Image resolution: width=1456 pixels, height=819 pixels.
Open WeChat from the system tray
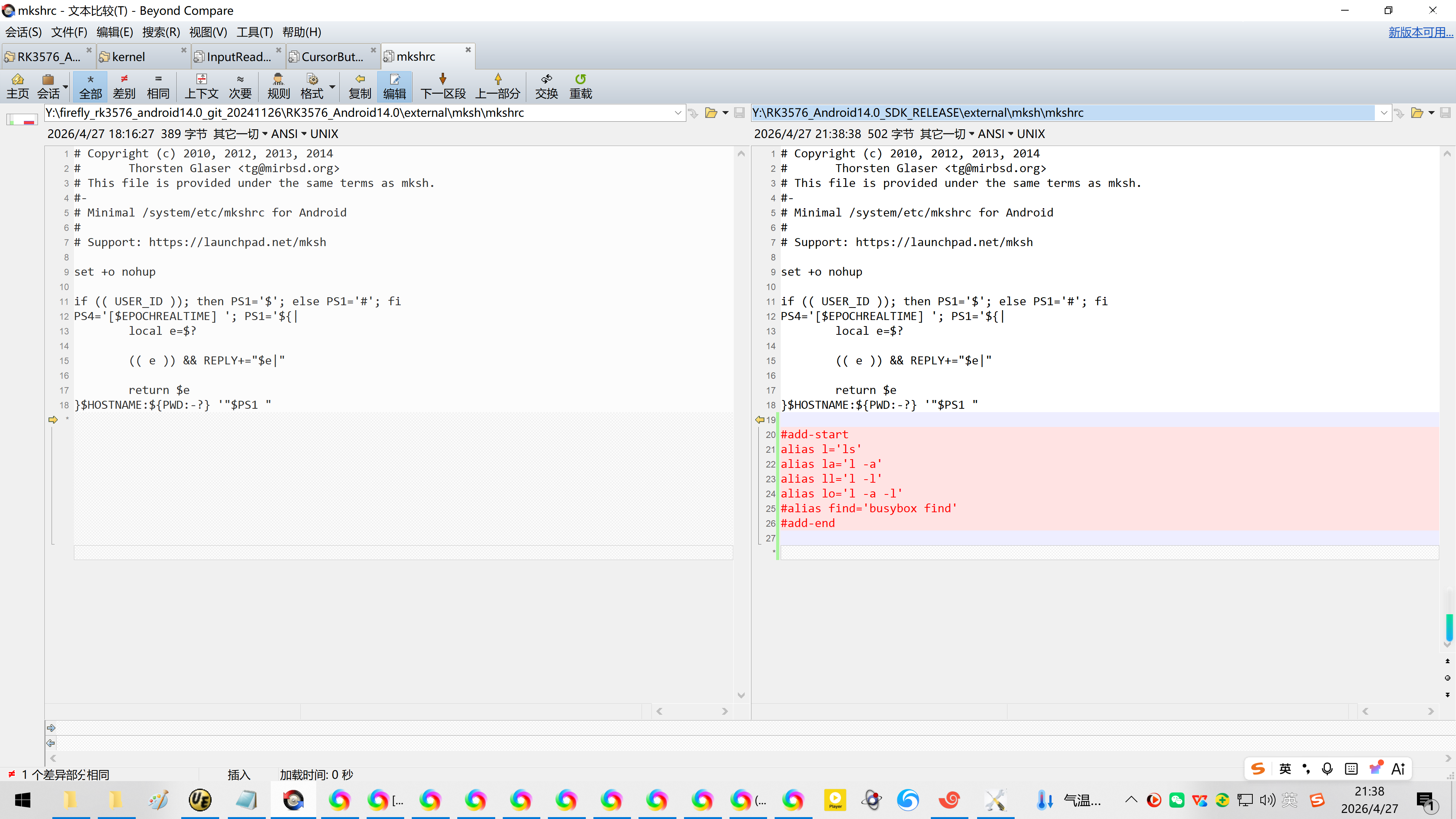click(1177, 800)
